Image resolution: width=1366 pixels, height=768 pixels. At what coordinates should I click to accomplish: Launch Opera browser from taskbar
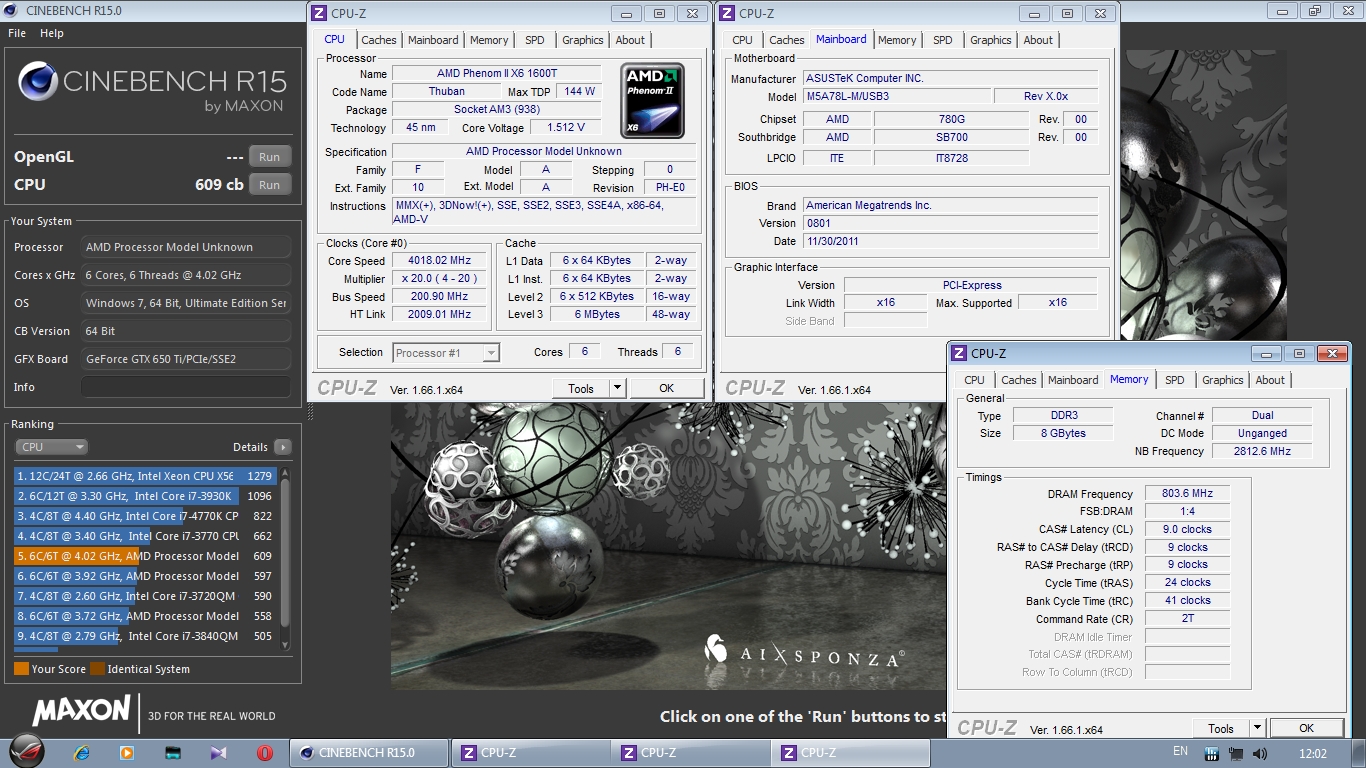[264, 753]
